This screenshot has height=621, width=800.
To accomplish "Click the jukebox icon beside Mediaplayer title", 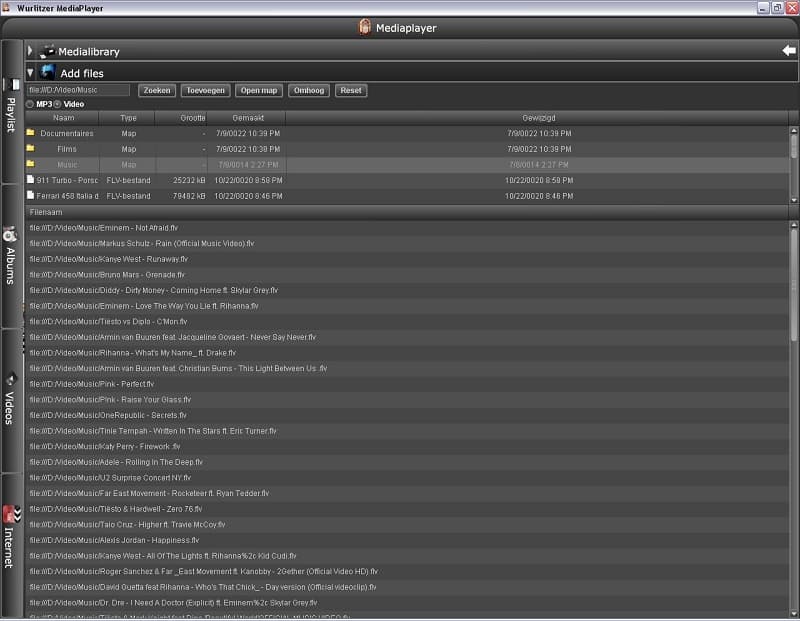I will coord(365,27).
